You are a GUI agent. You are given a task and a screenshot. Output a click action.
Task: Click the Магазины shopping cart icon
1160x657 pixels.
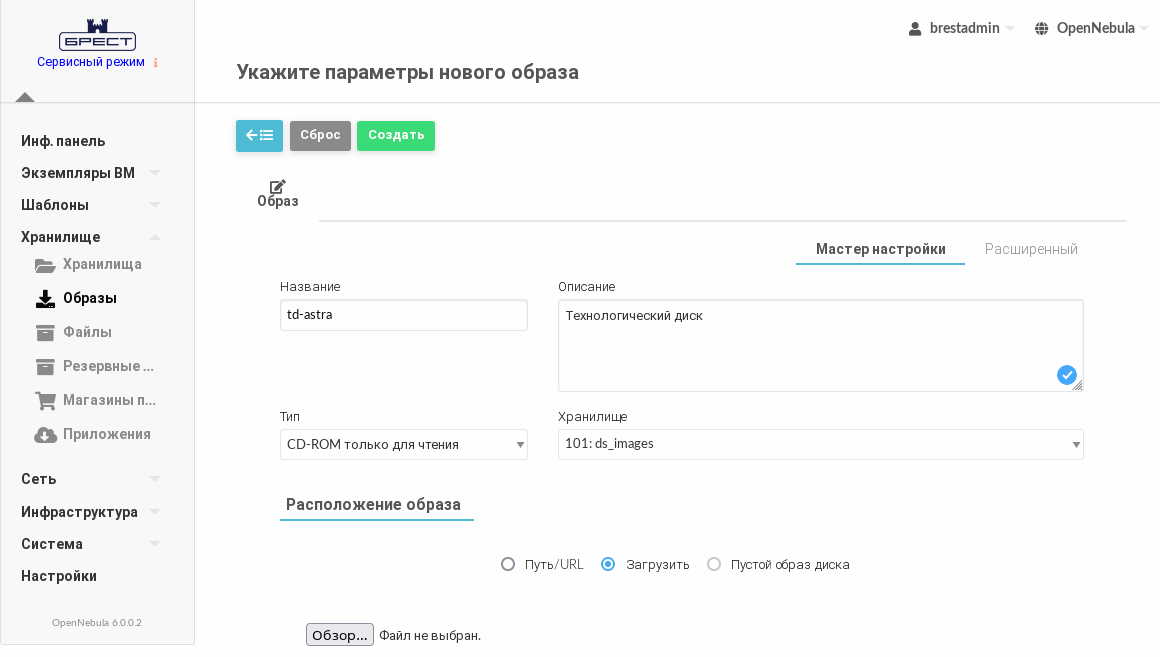tap(45, 401)
